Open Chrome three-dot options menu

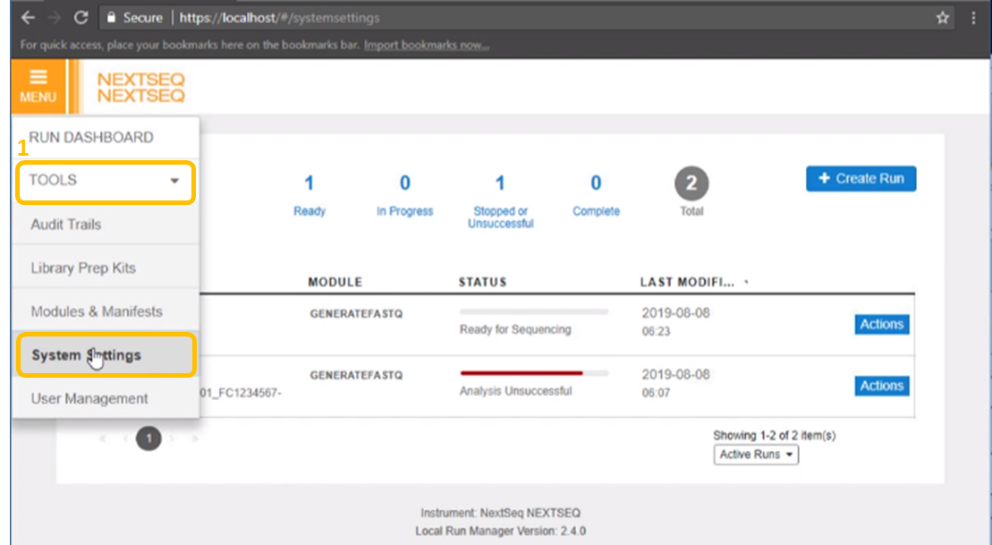973,18
